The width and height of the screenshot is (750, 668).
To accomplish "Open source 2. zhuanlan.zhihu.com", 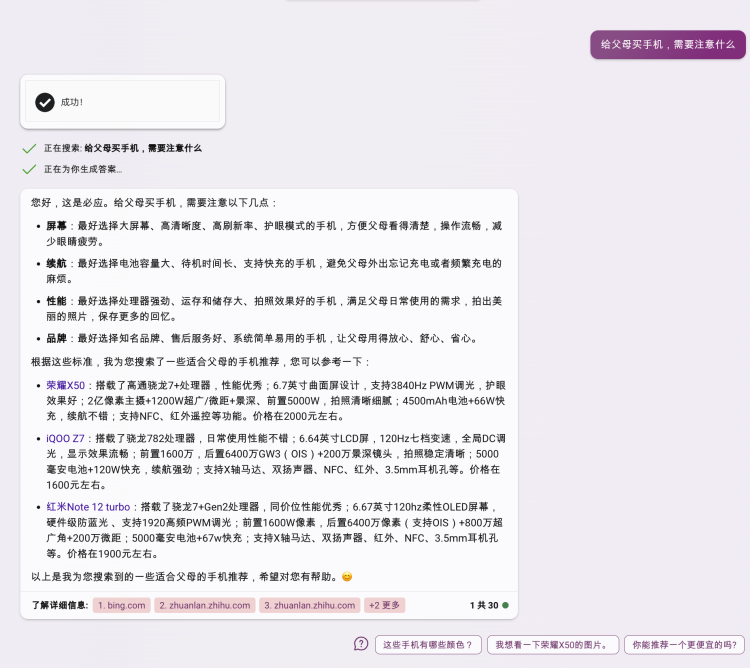I will (205, 605).
